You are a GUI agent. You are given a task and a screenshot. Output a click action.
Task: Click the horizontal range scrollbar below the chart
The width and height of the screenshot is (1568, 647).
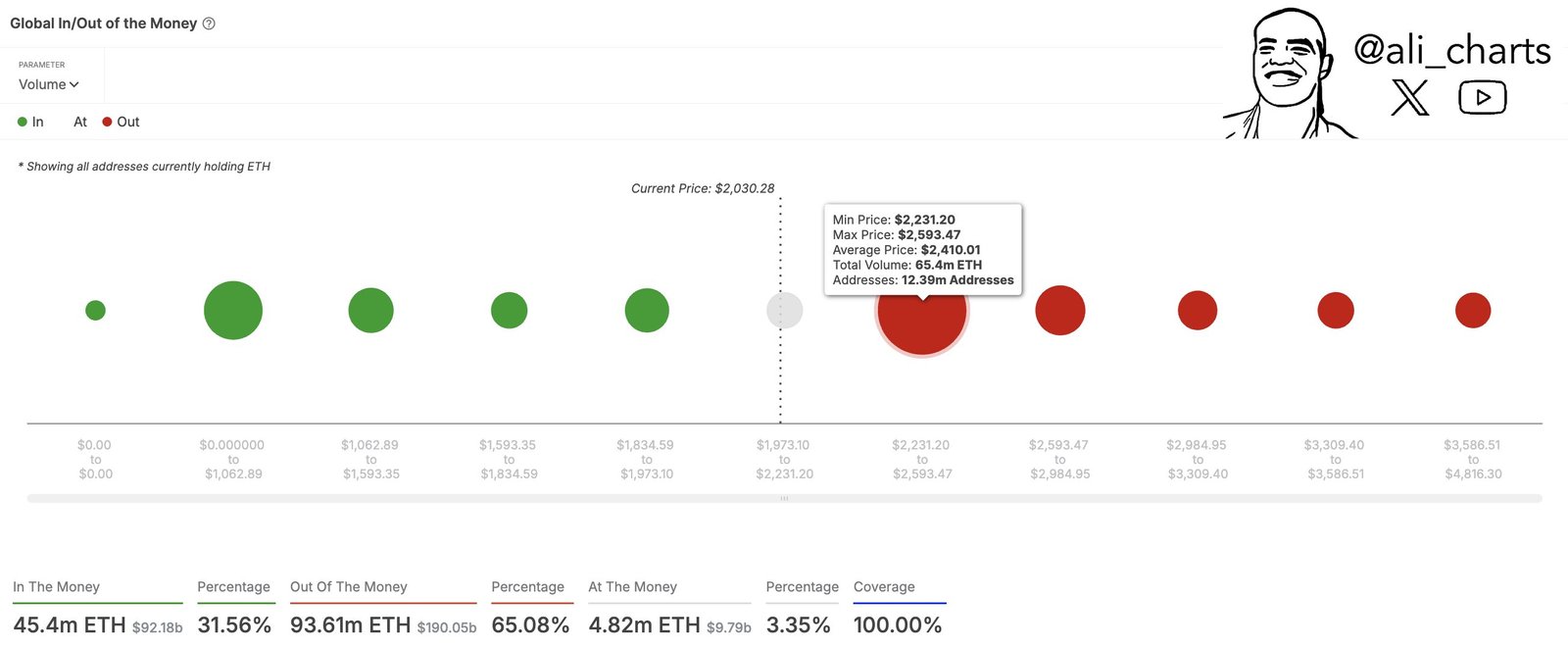[x=784, y=498]
